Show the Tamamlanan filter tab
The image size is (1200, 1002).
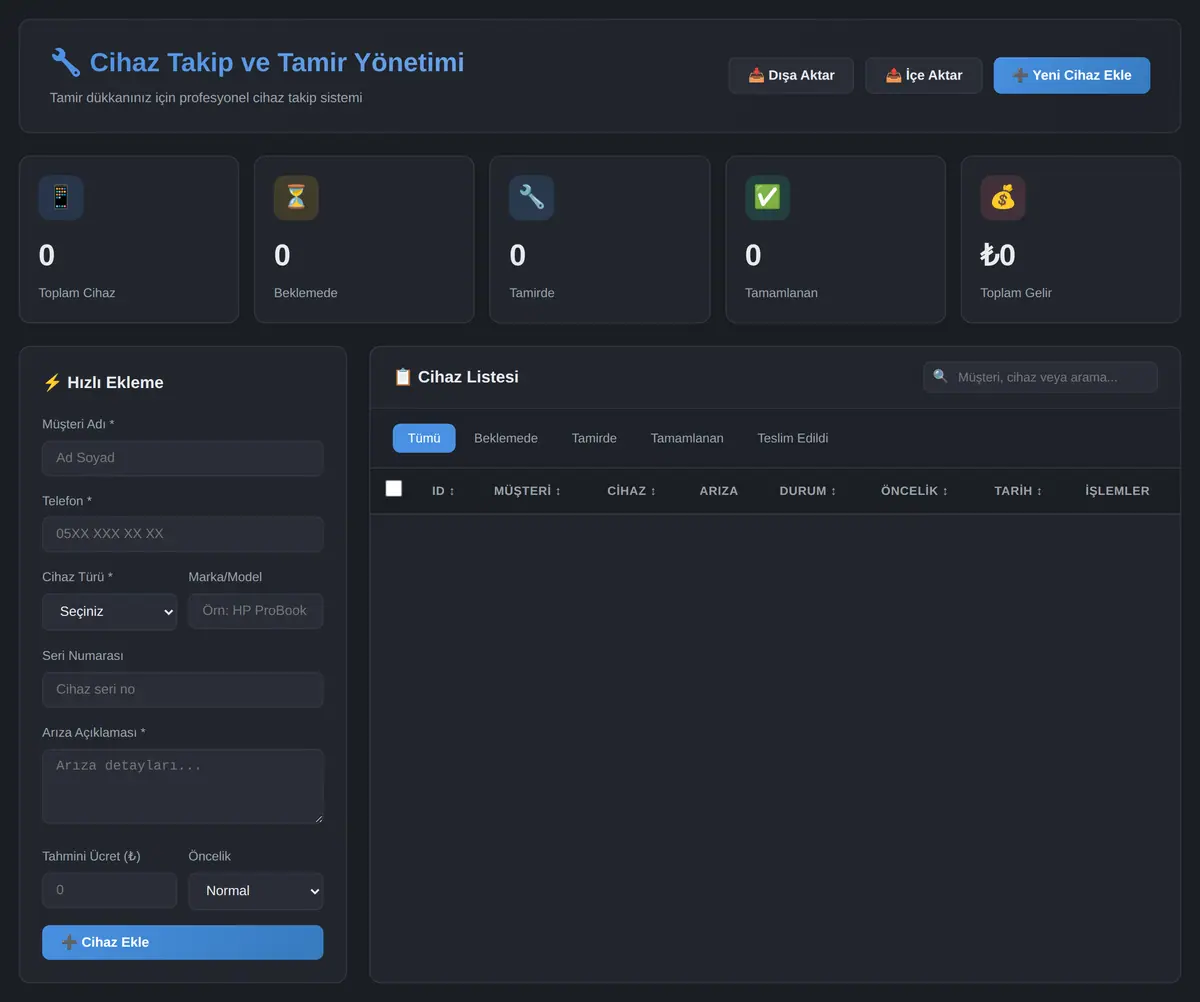pos(687,438)
